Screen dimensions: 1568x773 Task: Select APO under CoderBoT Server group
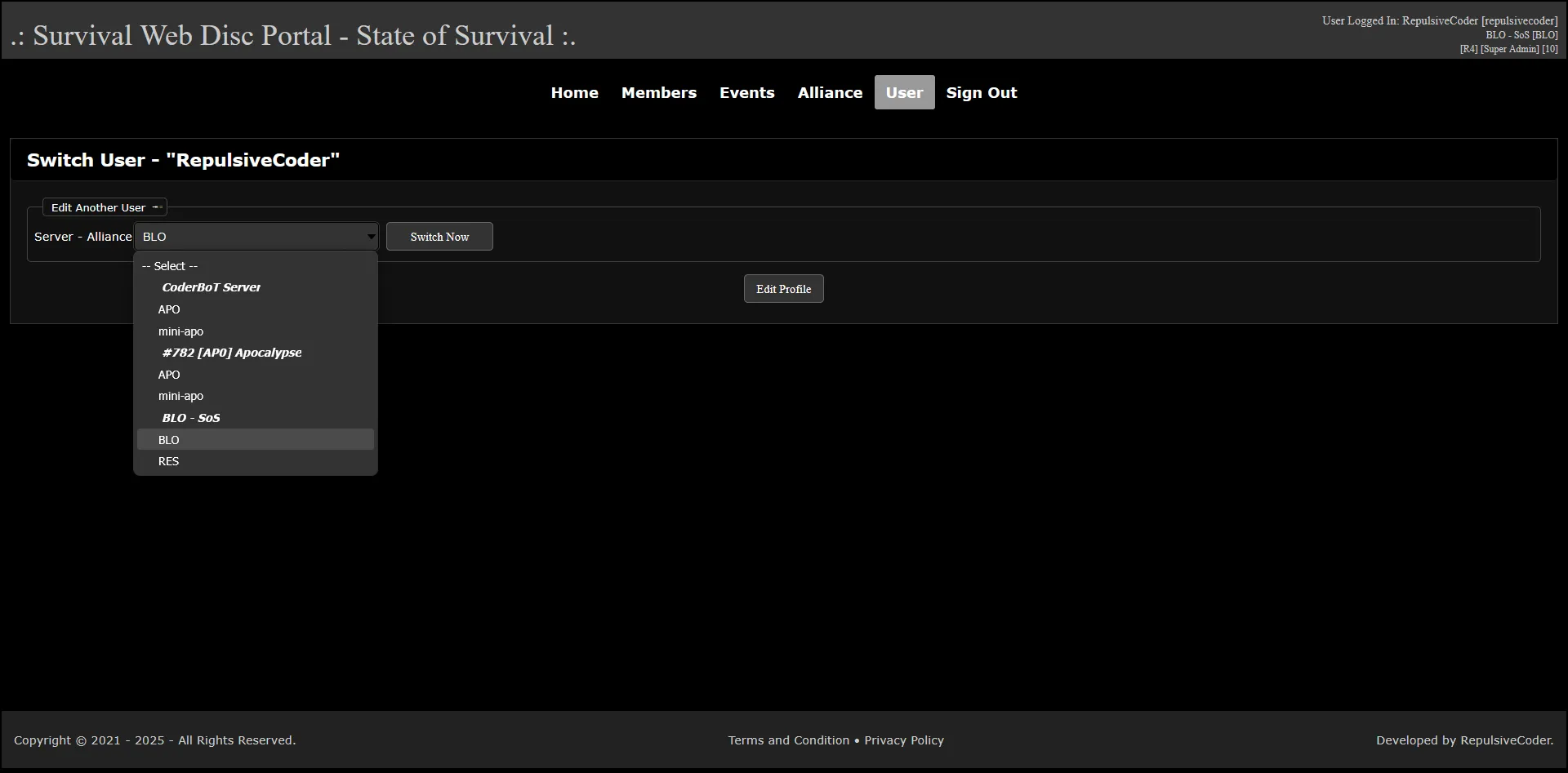pos(169,309)
